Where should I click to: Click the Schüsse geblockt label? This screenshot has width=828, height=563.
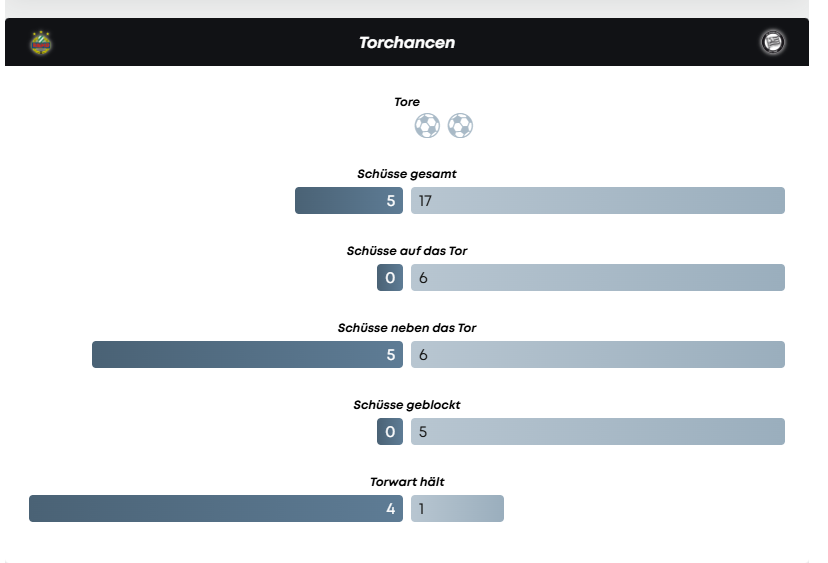(407, 405)
